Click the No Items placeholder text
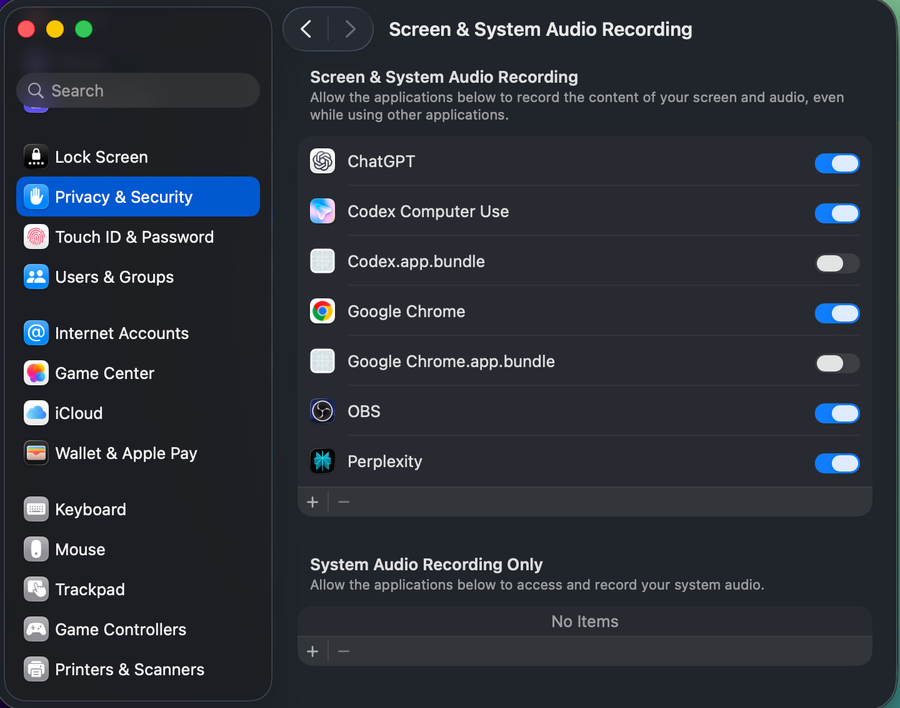The width and height of the screenshot is (900, 708). (x=585, y=621)
